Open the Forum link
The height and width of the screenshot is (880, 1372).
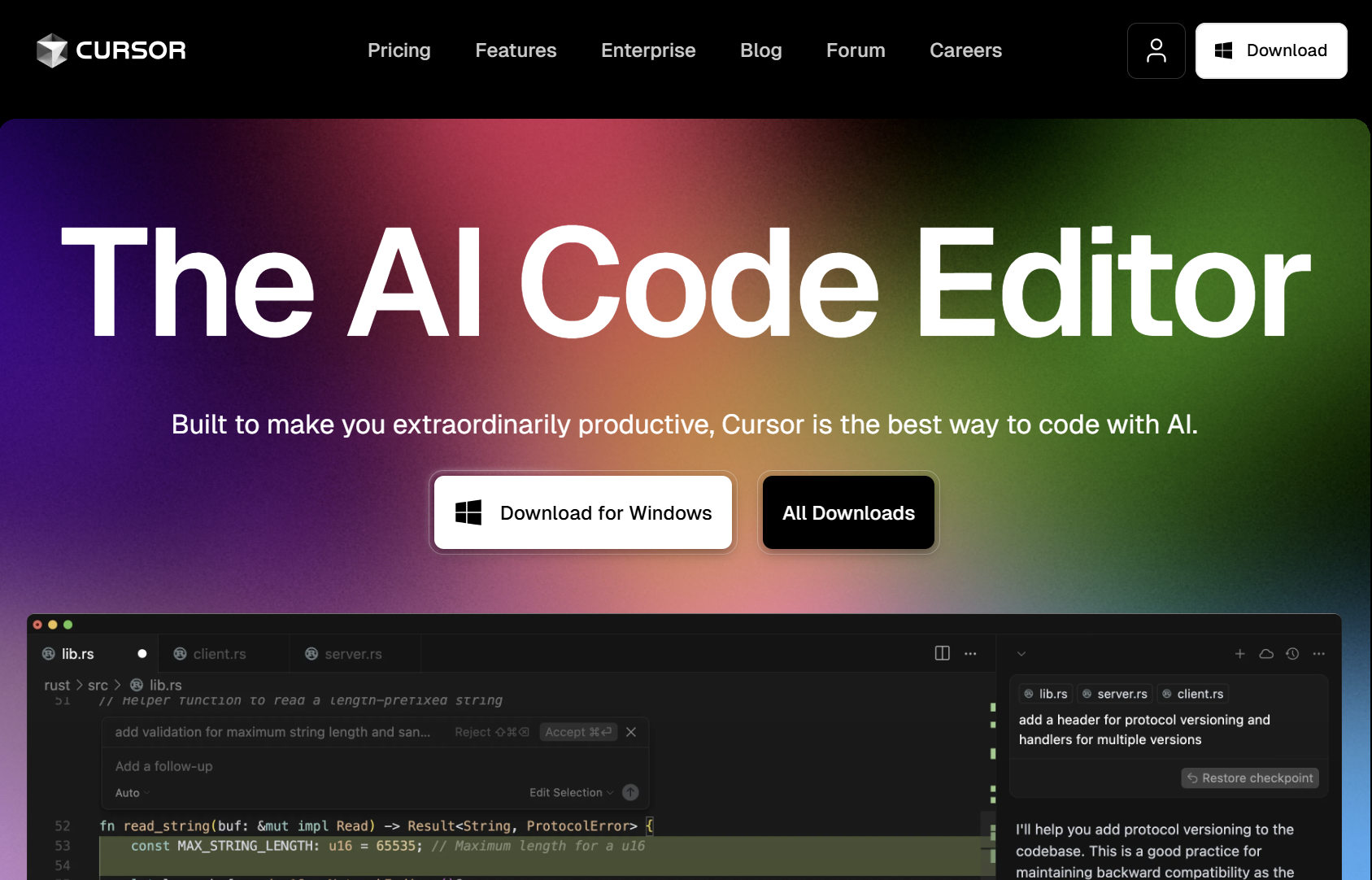point(856,50)
